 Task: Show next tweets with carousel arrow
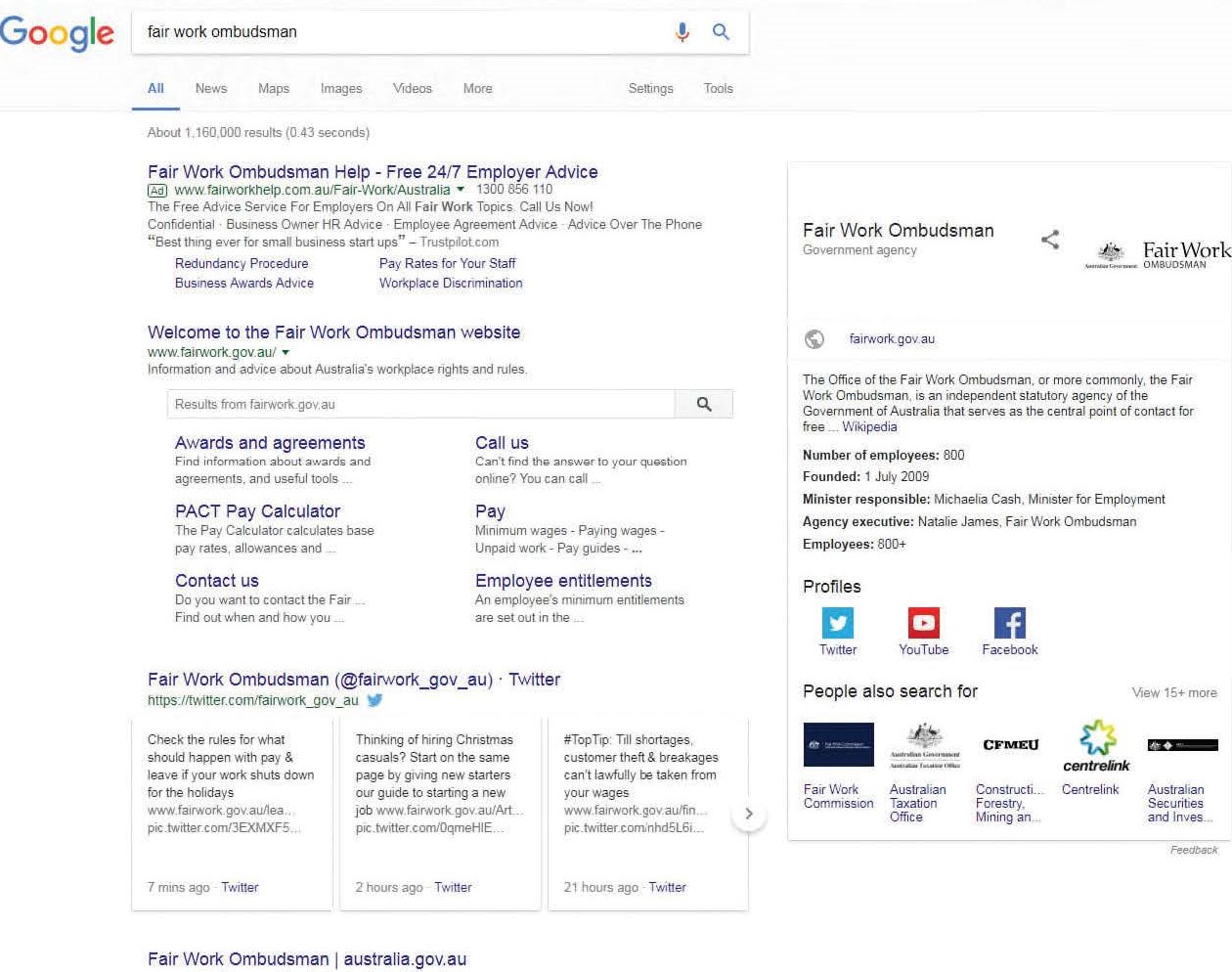(x=749, y=814)
